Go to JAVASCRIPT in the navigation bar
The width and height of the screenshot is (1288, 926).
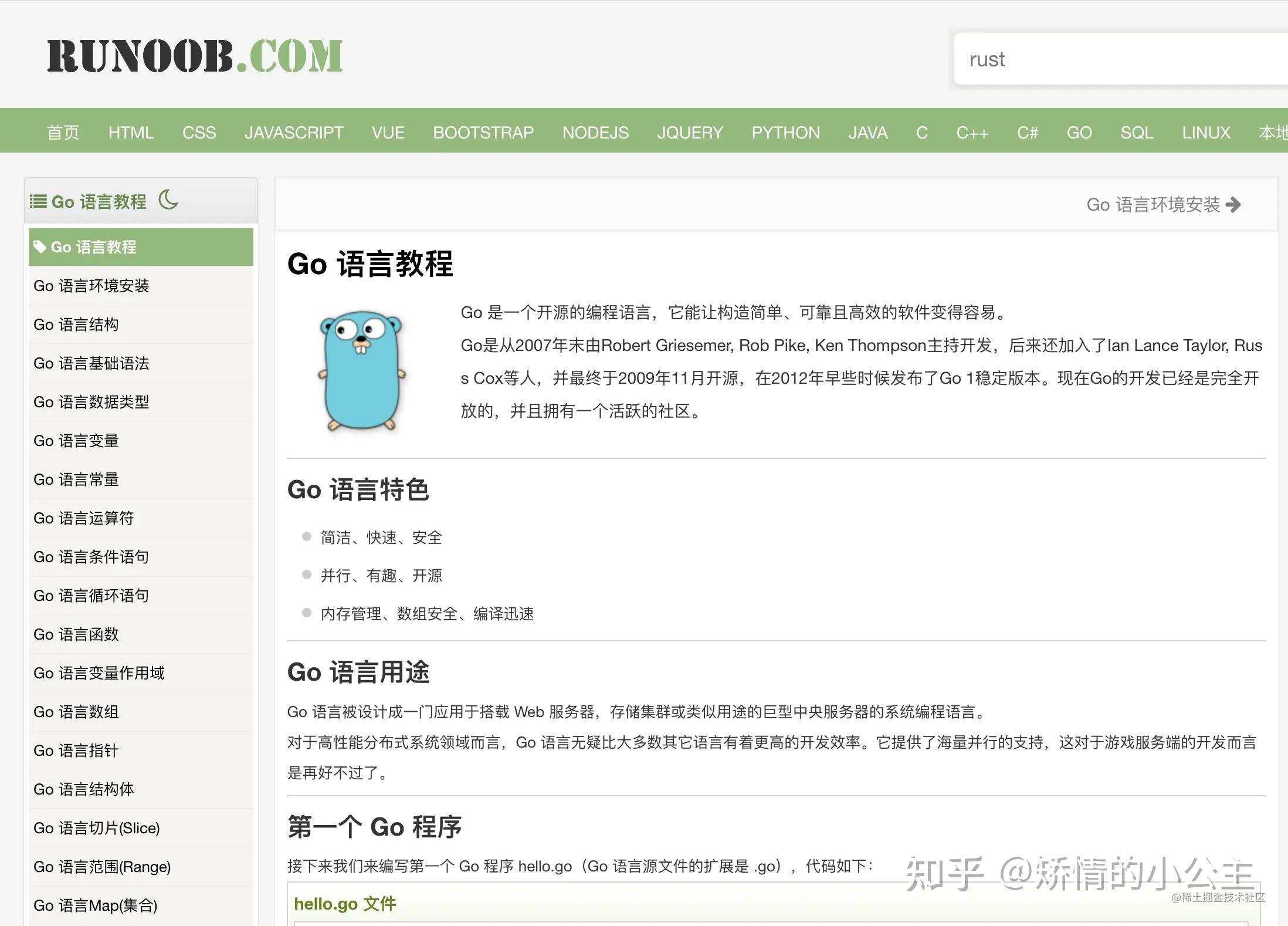294,133
